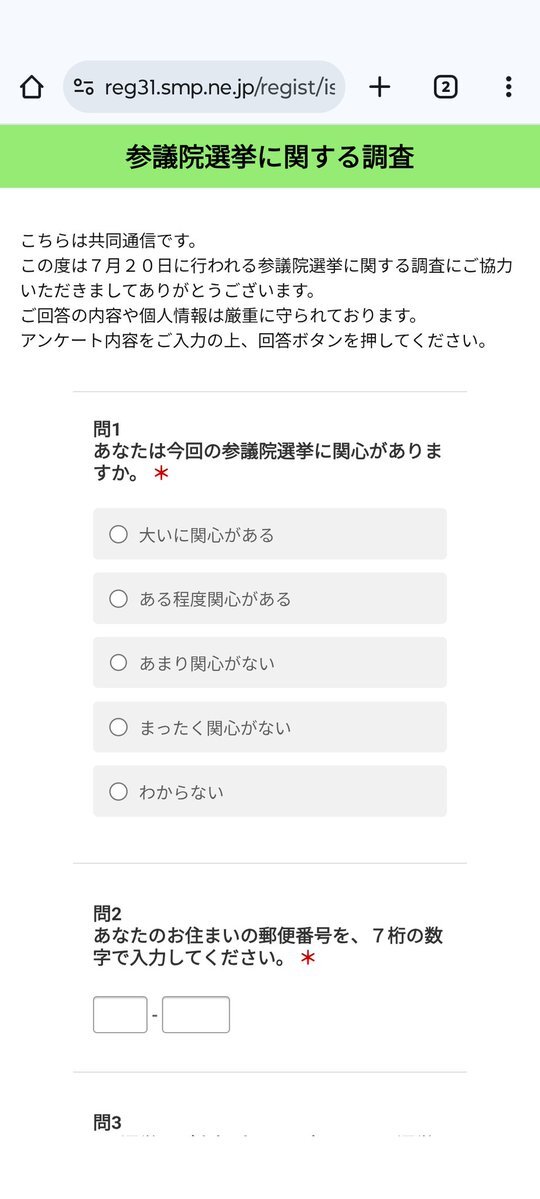Tap the 問2 postal code question text
This screenshot has width=540, height=1199.
268,935
